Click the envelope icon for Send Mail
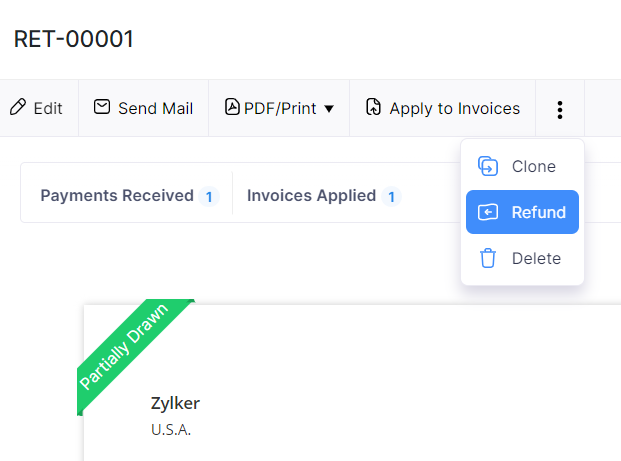621x461 pixels. point(102,107)
